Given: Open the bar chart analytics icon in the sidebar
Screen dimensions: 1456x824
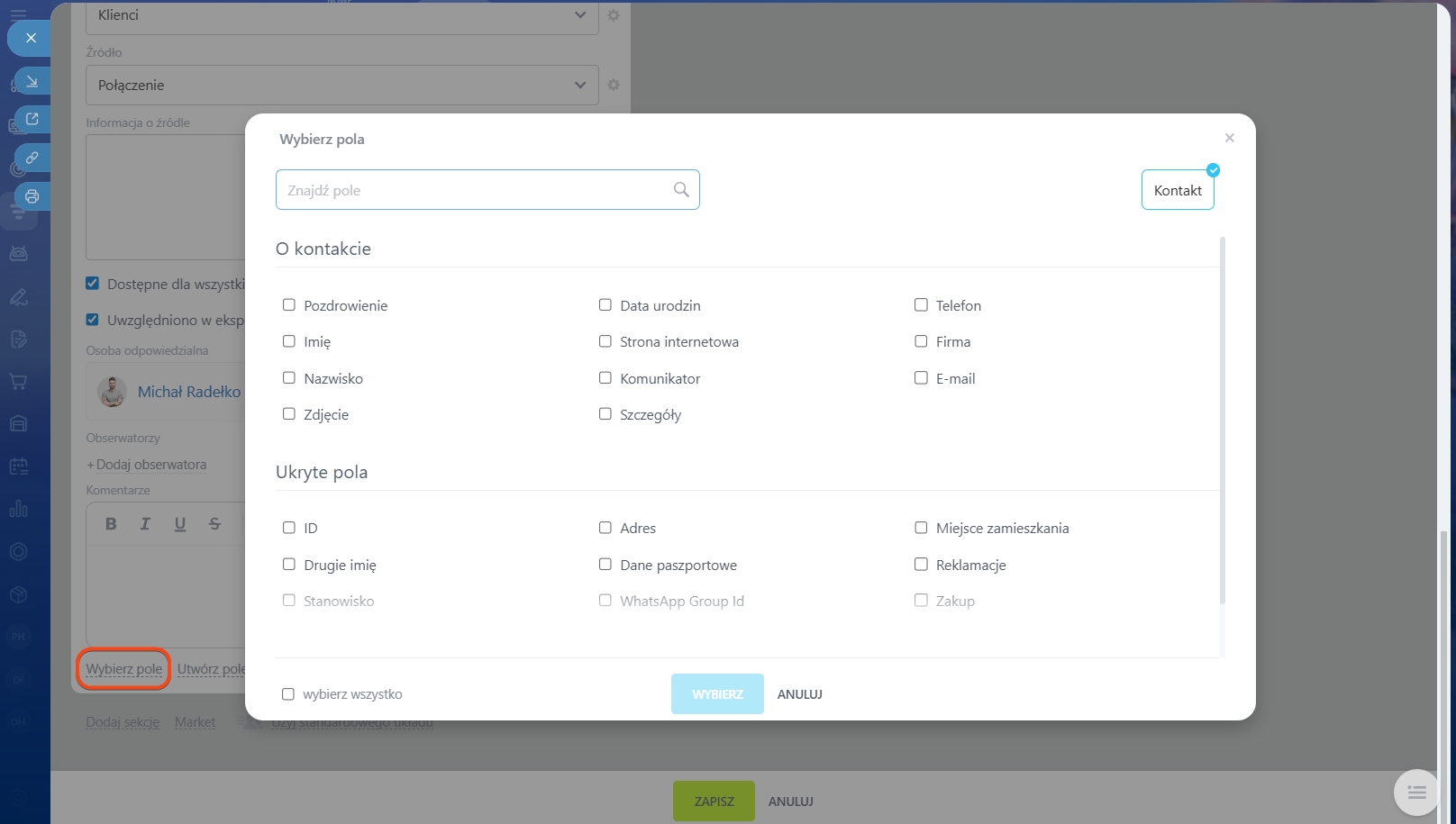Looking at the screenshot, I should pyautogui.click(x=18, y=509).
